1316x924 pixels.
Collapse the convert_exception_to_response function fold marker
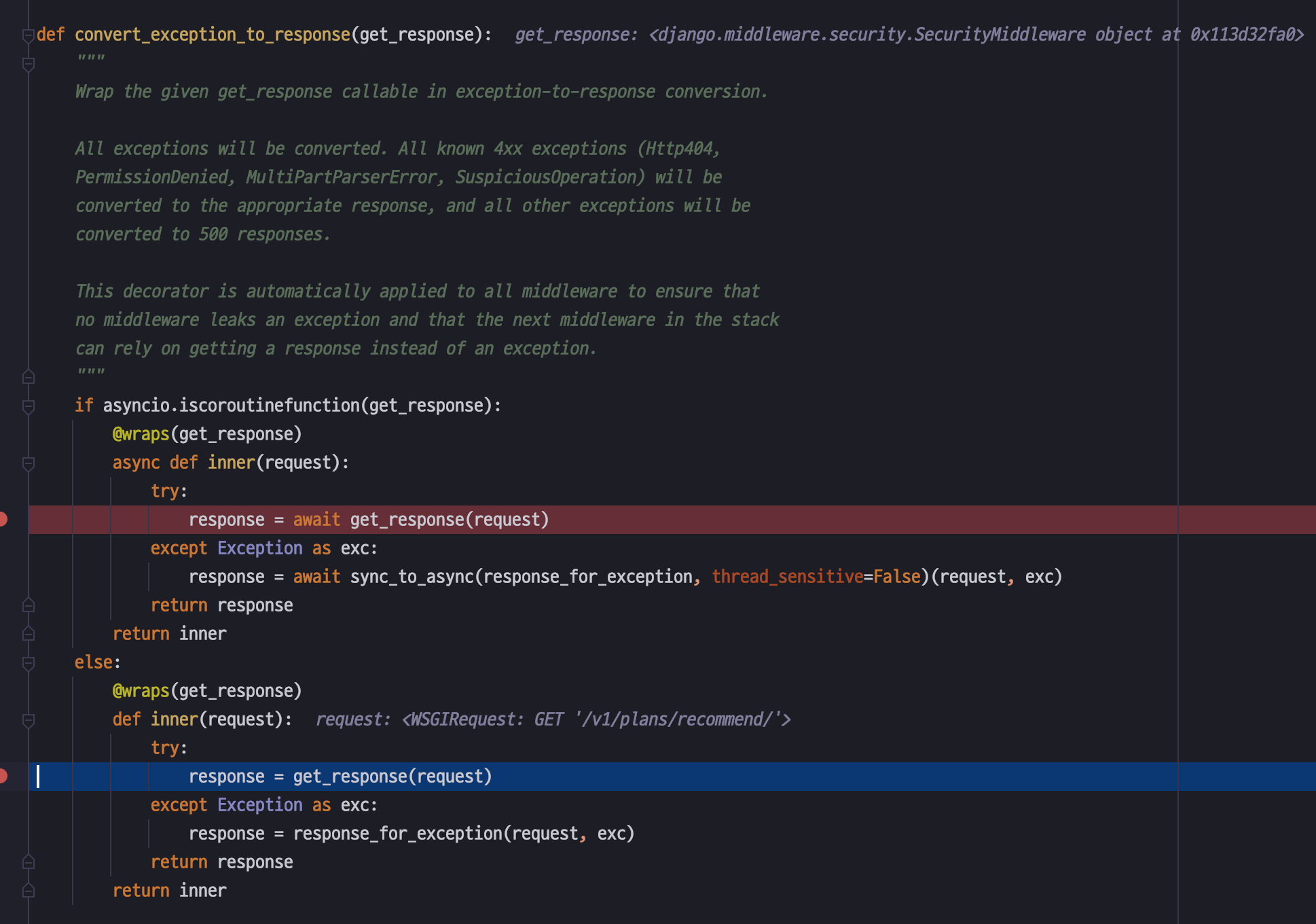pyautogui.click(x=28, y=35)
